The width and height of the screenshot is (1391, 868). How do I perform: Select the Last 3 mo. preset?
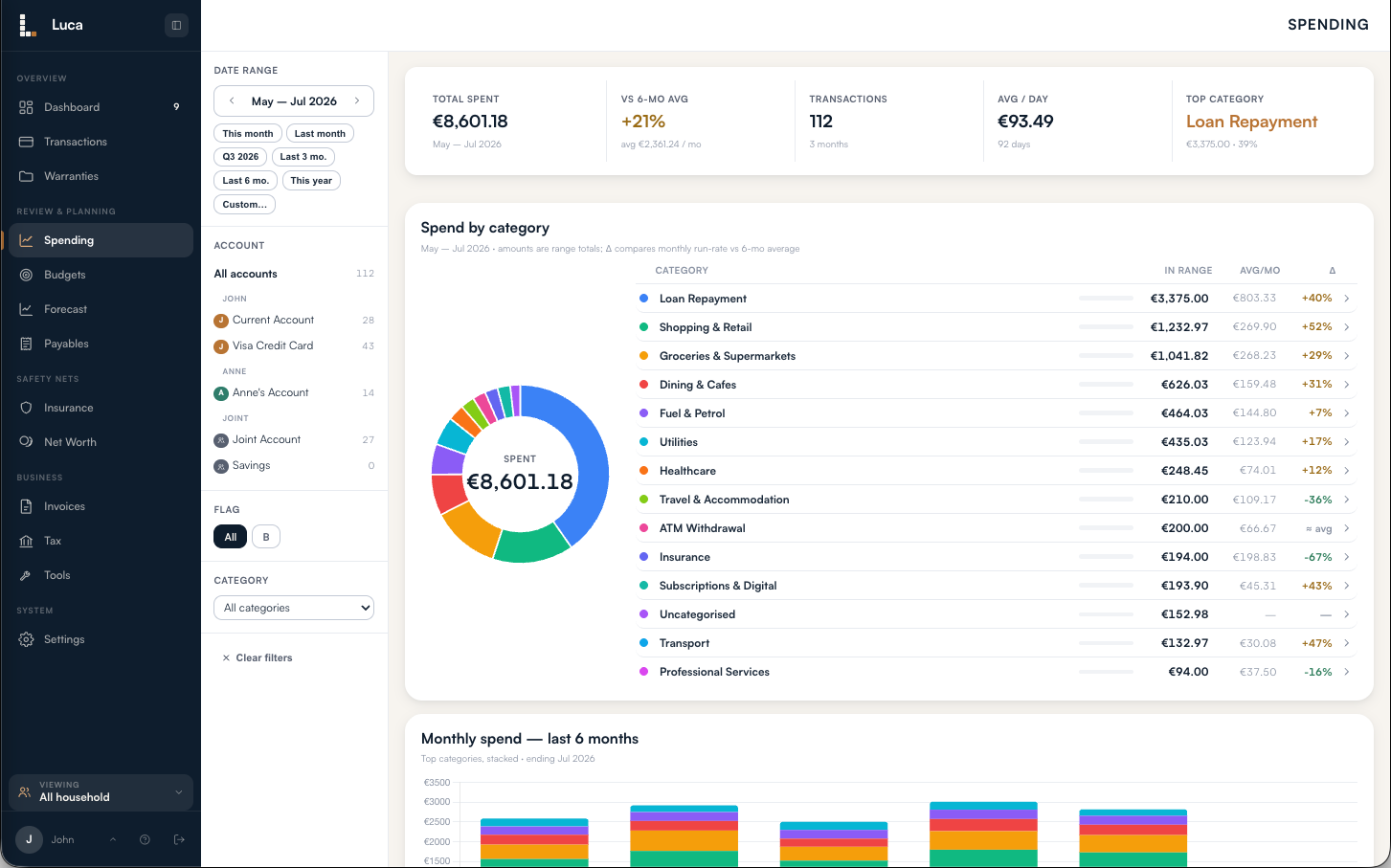click(303, 157)
